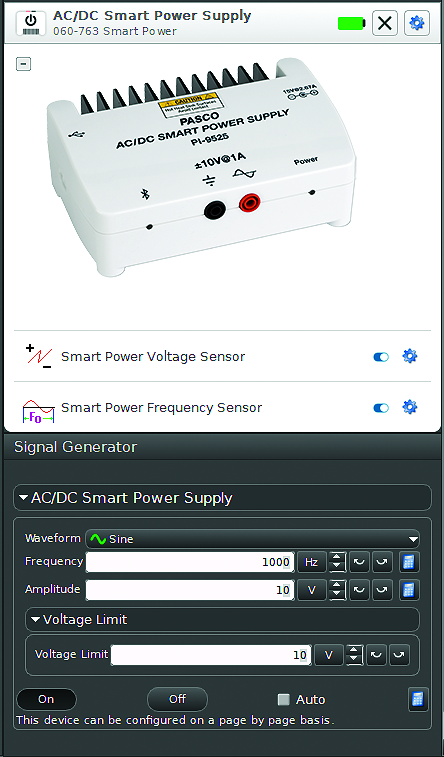This screenshot has width=444, height=757.
Task: Select the Signal Generator panel header
Action: (75, 447)
